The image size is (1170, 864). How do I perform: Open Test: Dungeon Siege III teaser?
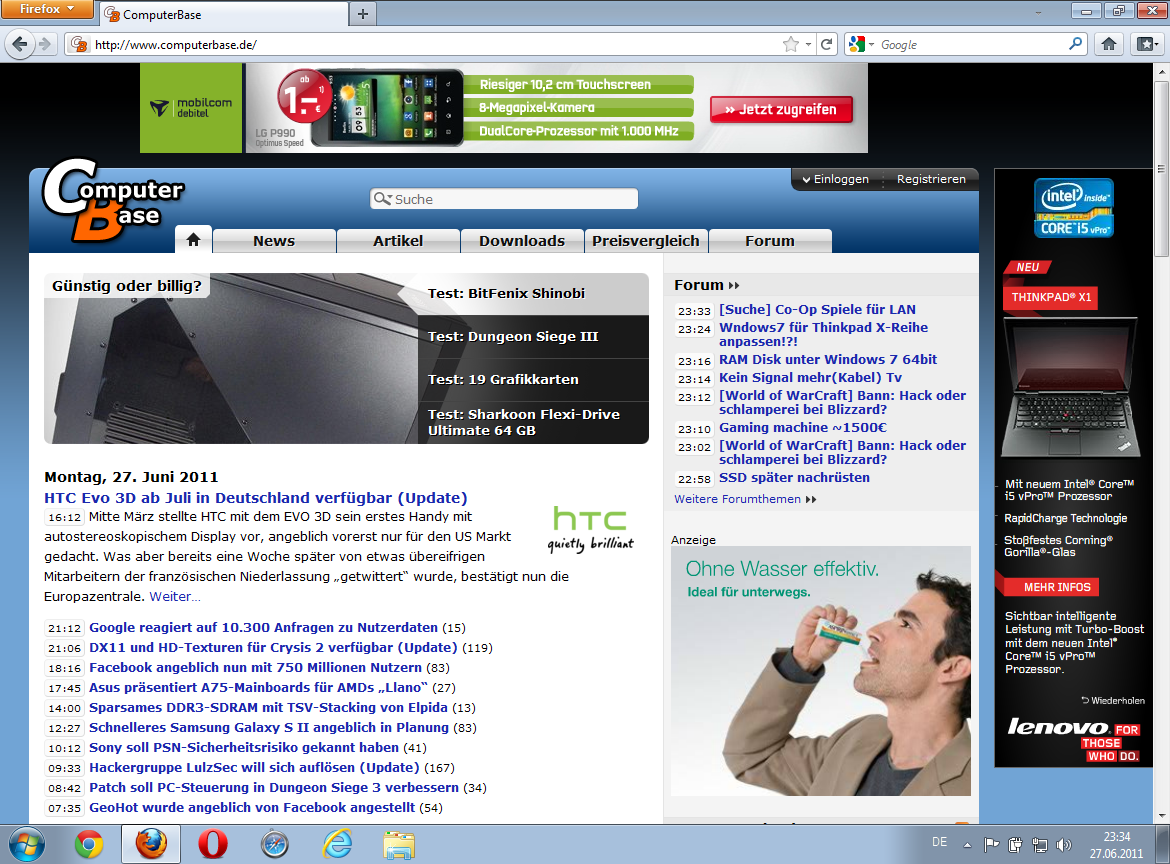533,336
